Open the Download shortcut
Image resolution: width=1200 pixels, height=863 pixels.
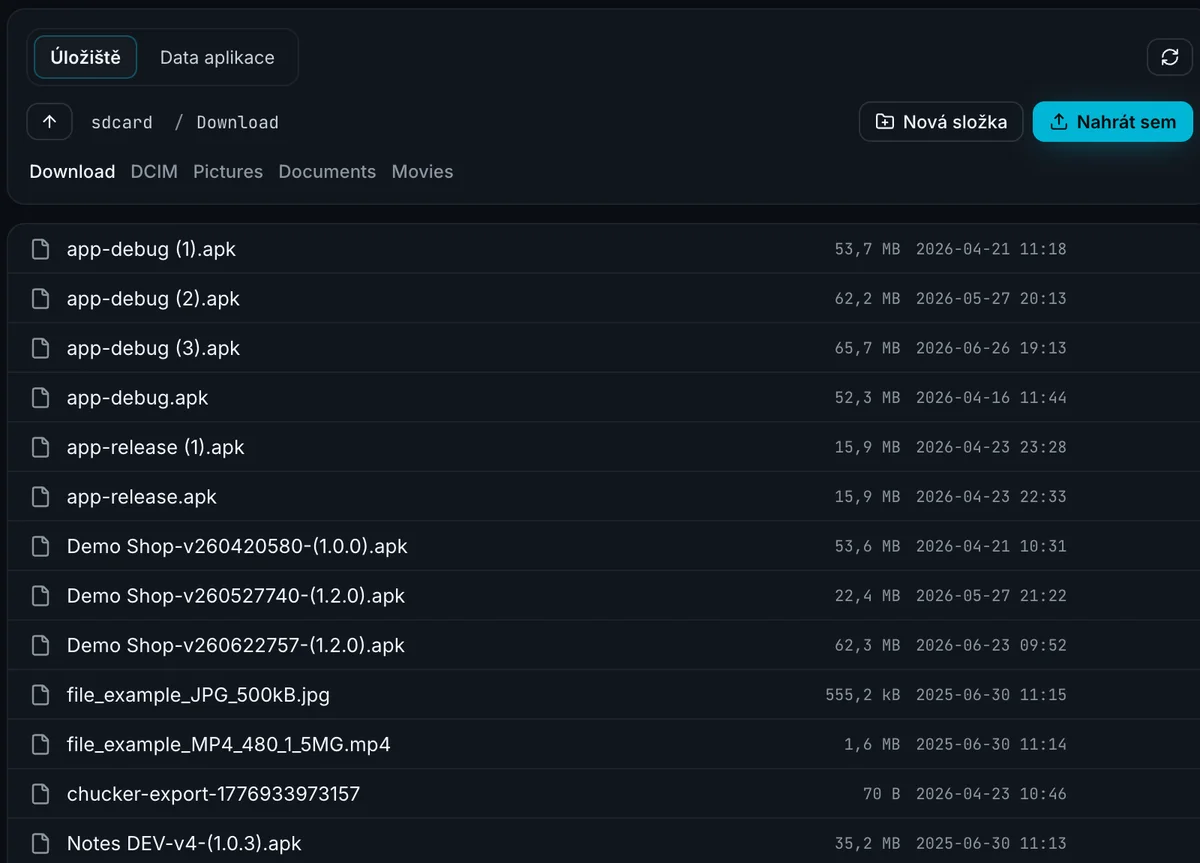[72, 172]
